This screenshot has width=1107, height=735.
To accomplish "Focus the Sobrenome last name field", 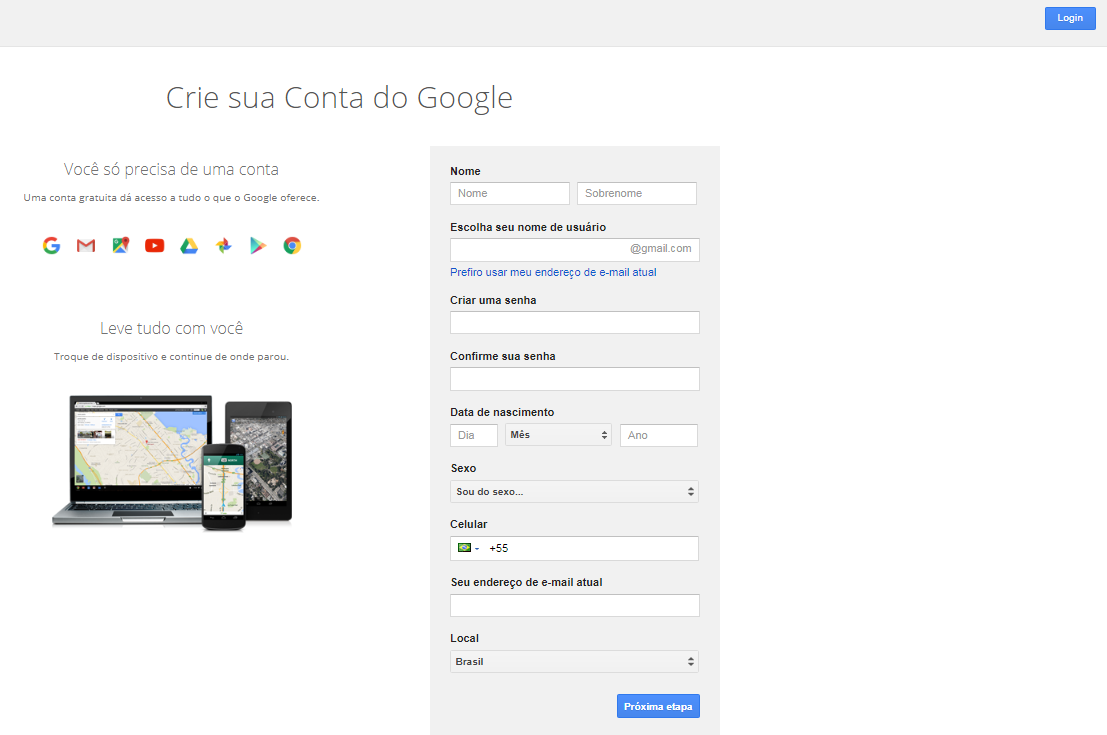I will (637, 193).
